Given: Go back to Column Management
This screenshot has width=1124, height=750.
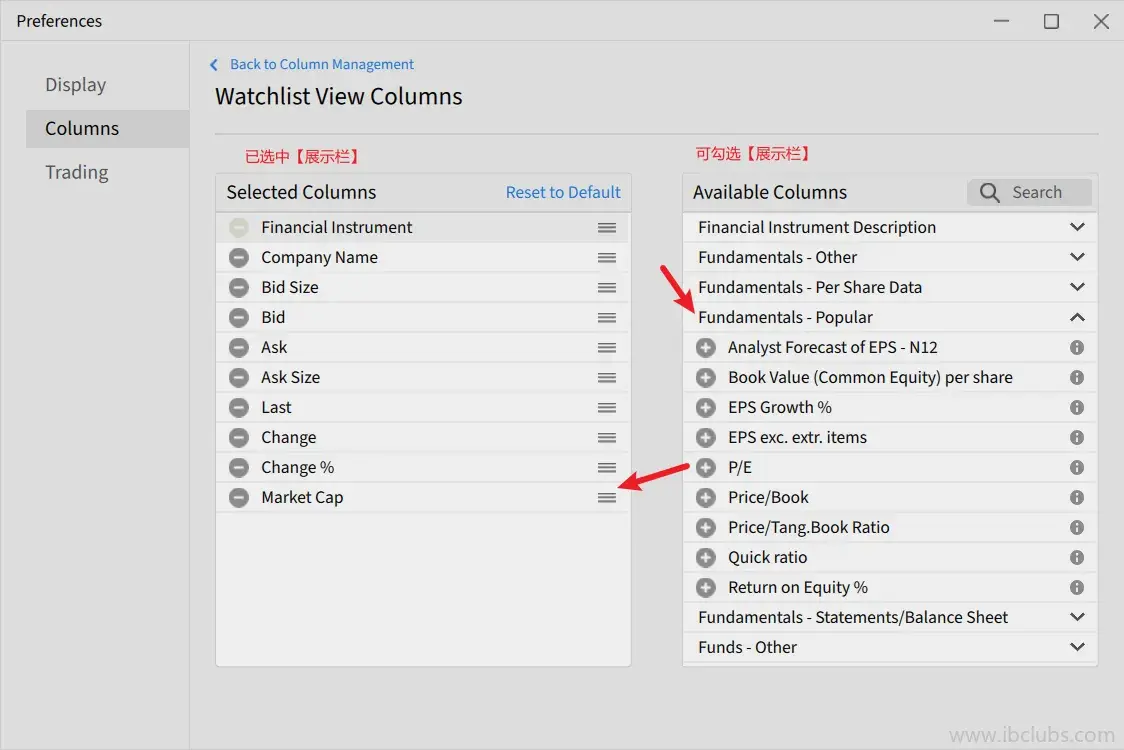Looking at the screenshot, I should pyautogui.click(x=312, y=65).
